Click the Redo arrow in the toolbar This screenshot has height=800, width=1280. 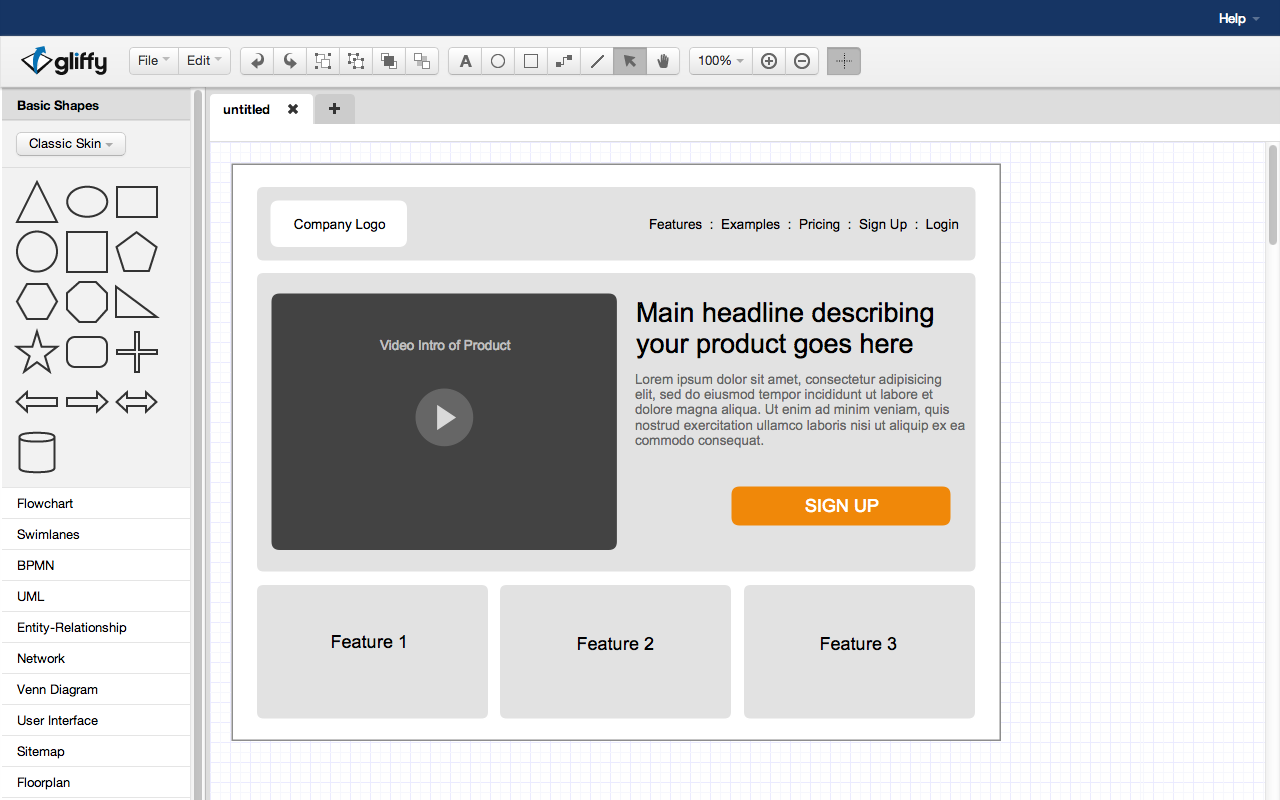coord(290,61)
